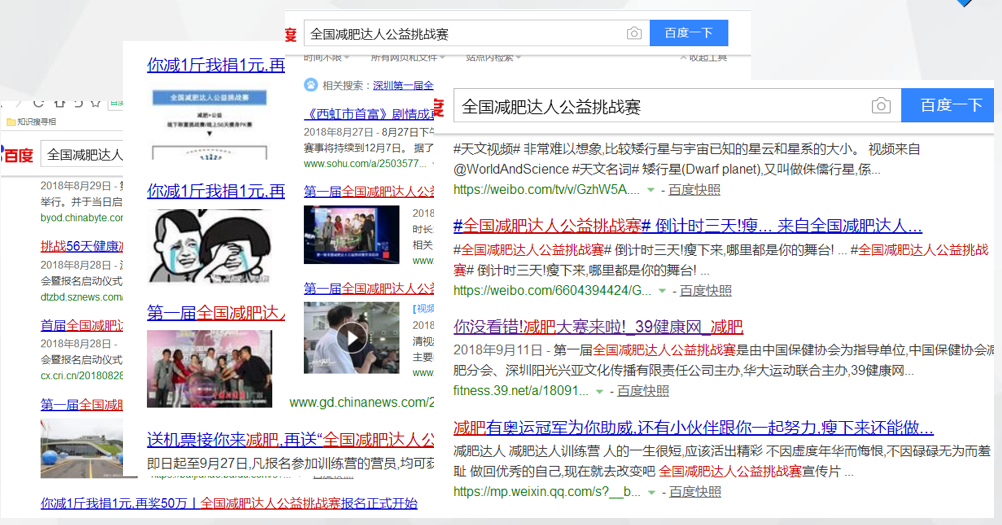Screen dimensions: 1002x525
Task: Play the video thumbnail with play button
Action: click(x=351, y=339)
